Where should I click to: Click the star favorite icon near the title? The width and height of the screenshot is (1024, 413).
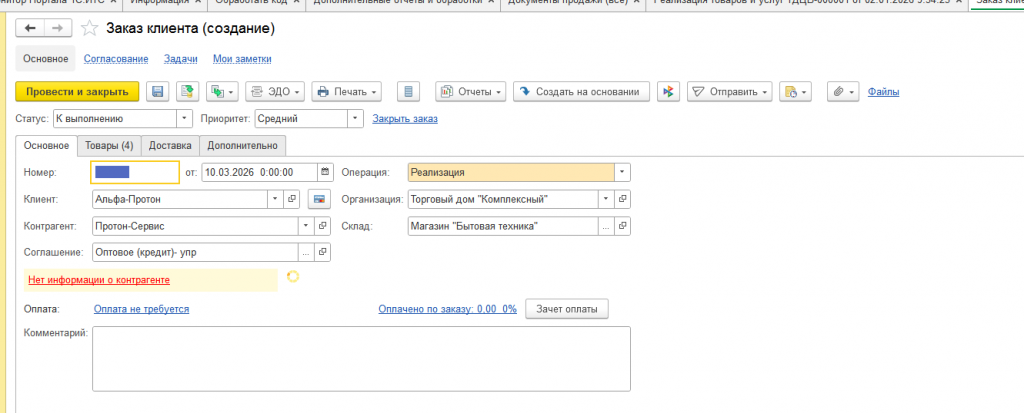[x=89, y=28]
